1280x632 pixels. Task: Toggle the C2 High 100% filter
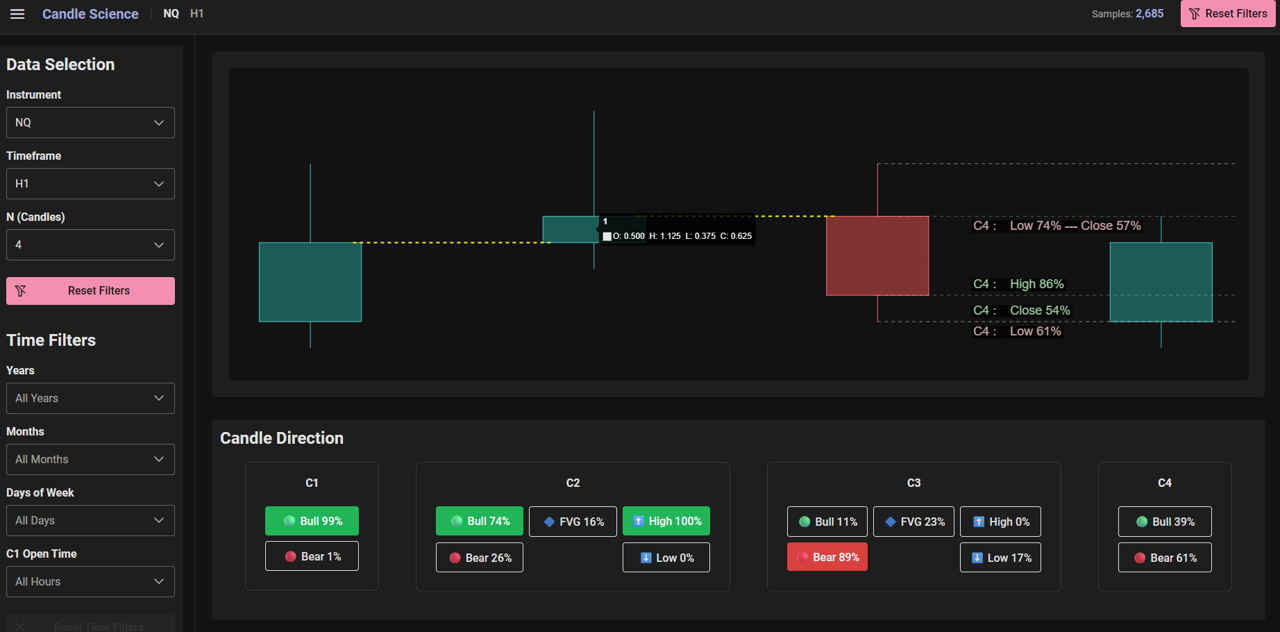tap(666, 521)
